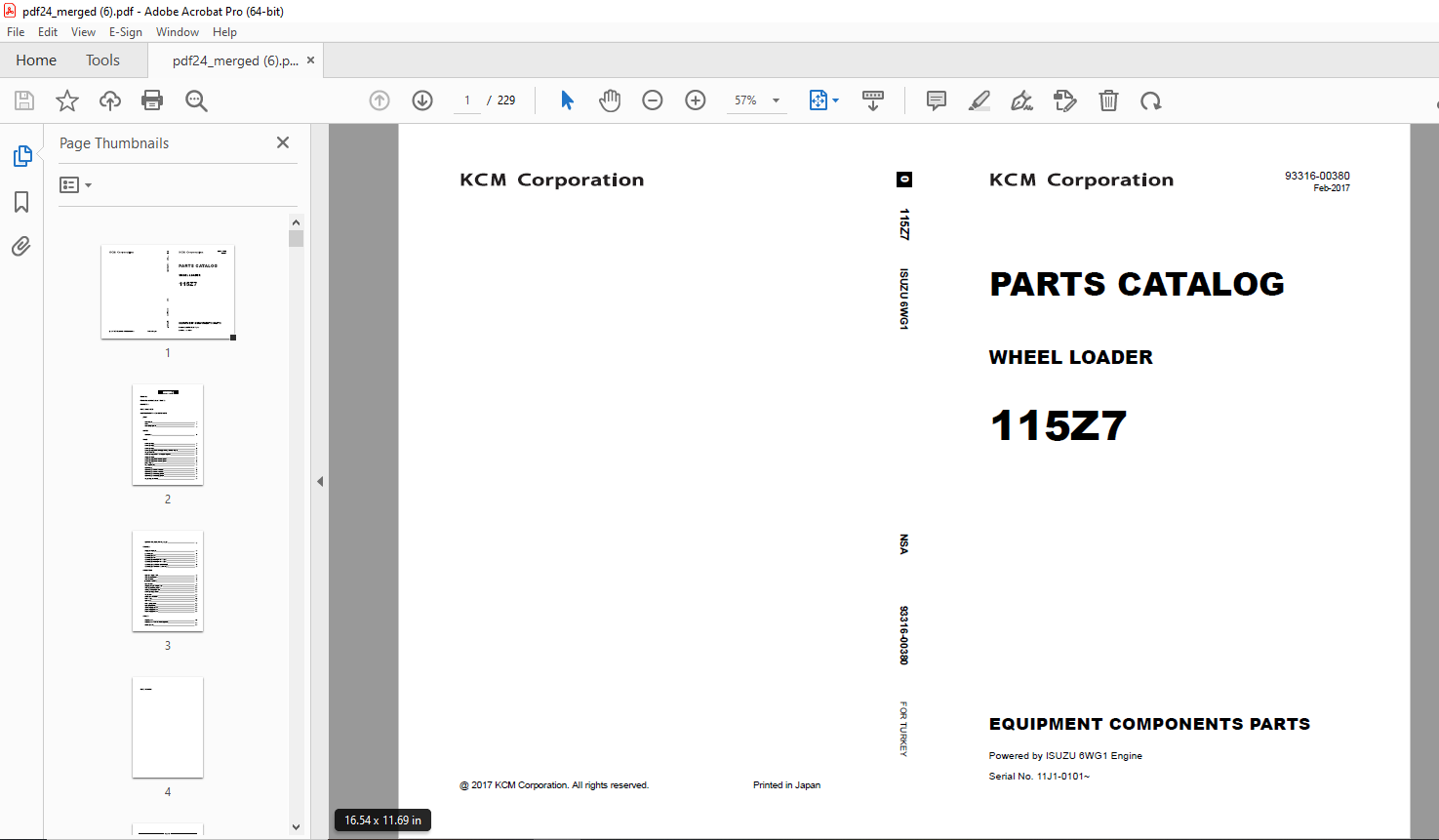Add a comment sticky note
This screenshot has height=840, width=1439.
point(937,100)
